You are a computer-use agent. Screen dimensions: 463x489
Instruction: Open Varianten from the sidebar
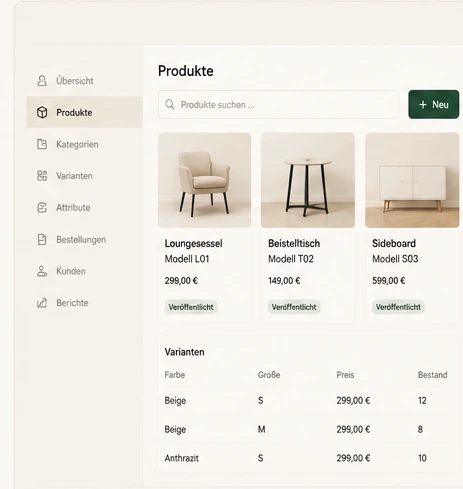(85, 176)
